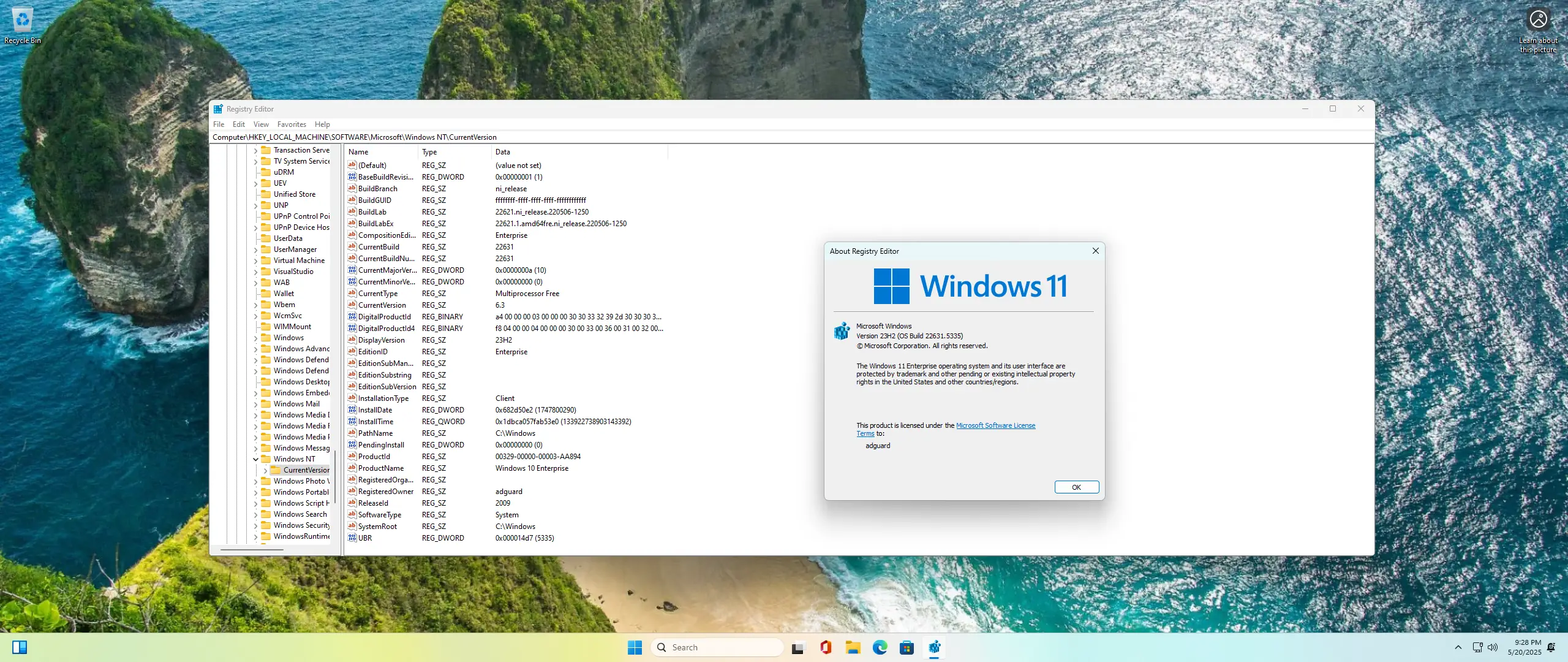Expand the CurrentVersion tree node
1568x662 pixels.
tap(265, 470)
